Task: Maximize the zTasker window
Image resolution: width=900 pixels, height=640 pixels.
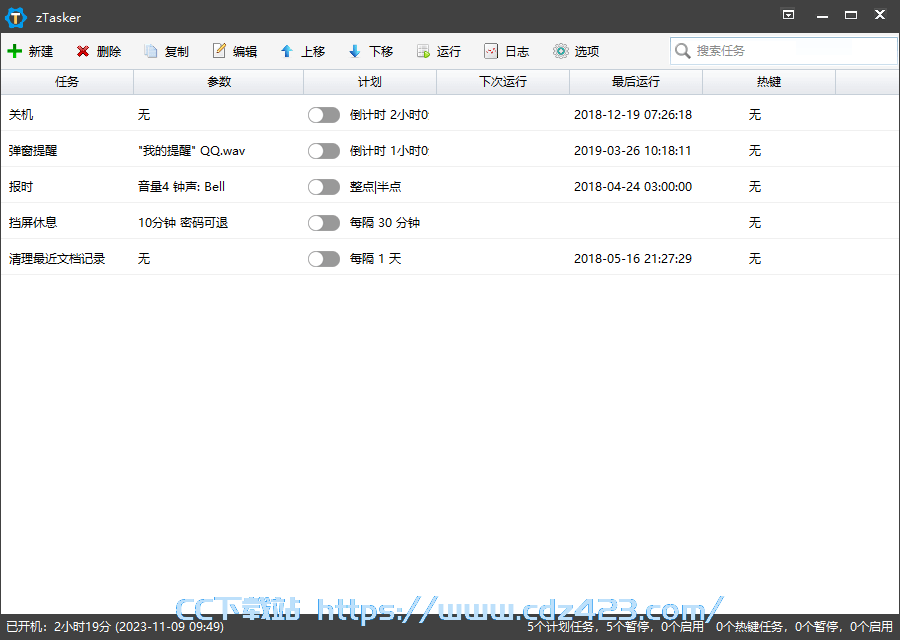Action: pyautogui.click(x=851, y=15)
